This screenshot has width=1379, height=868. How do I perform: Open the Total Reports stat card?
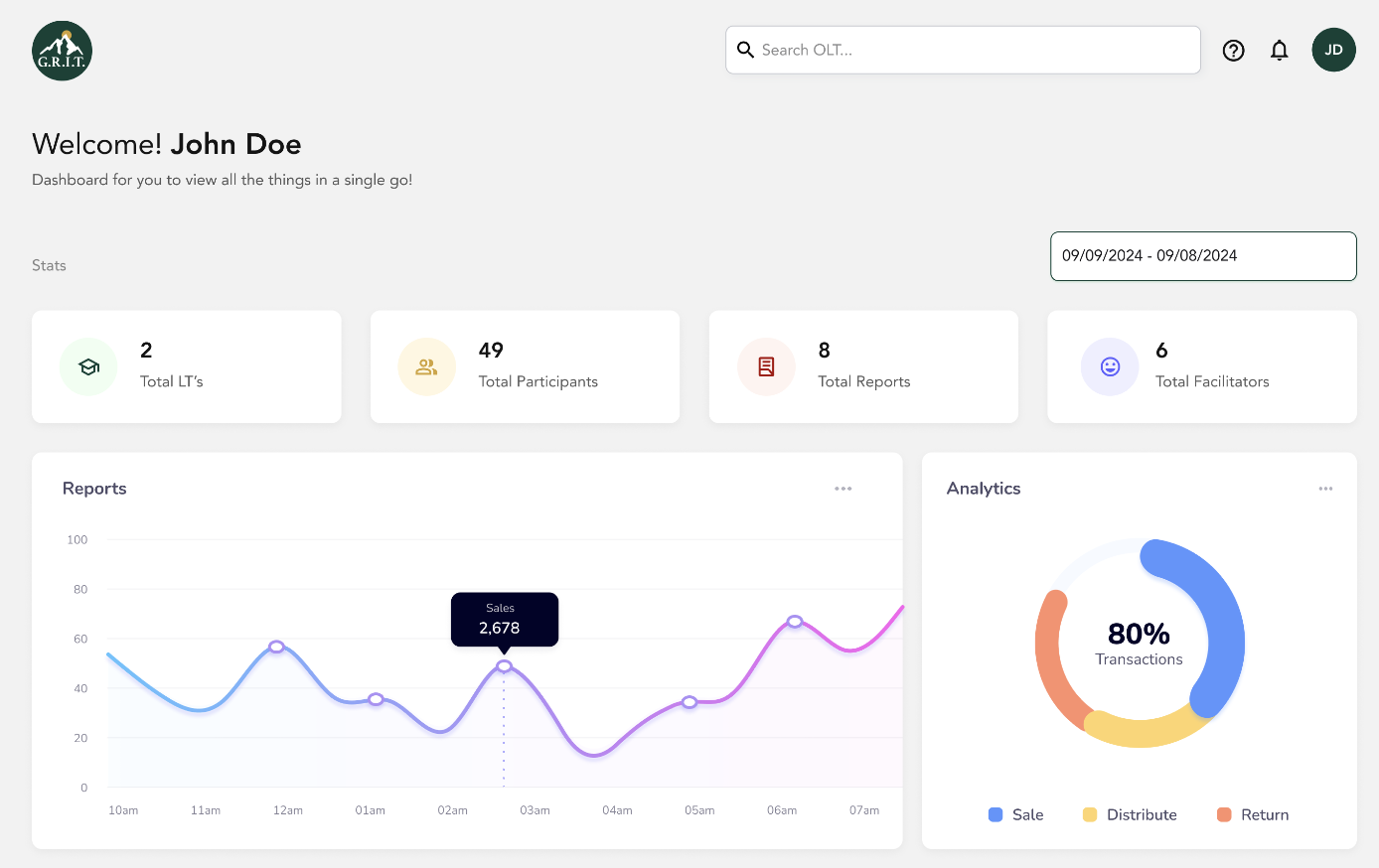pos(863,366)
